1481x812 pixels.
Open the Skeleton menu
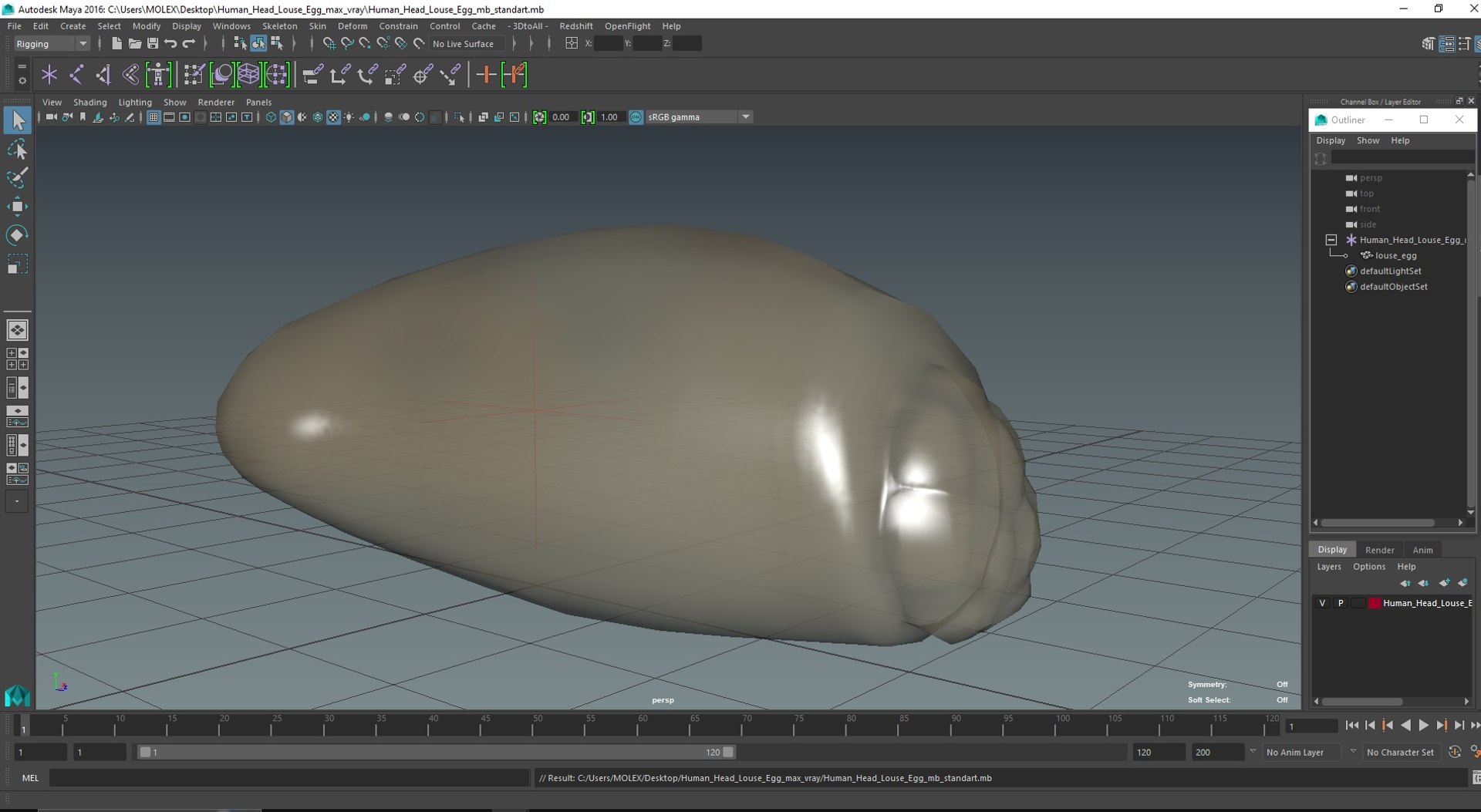coord(279,26)
